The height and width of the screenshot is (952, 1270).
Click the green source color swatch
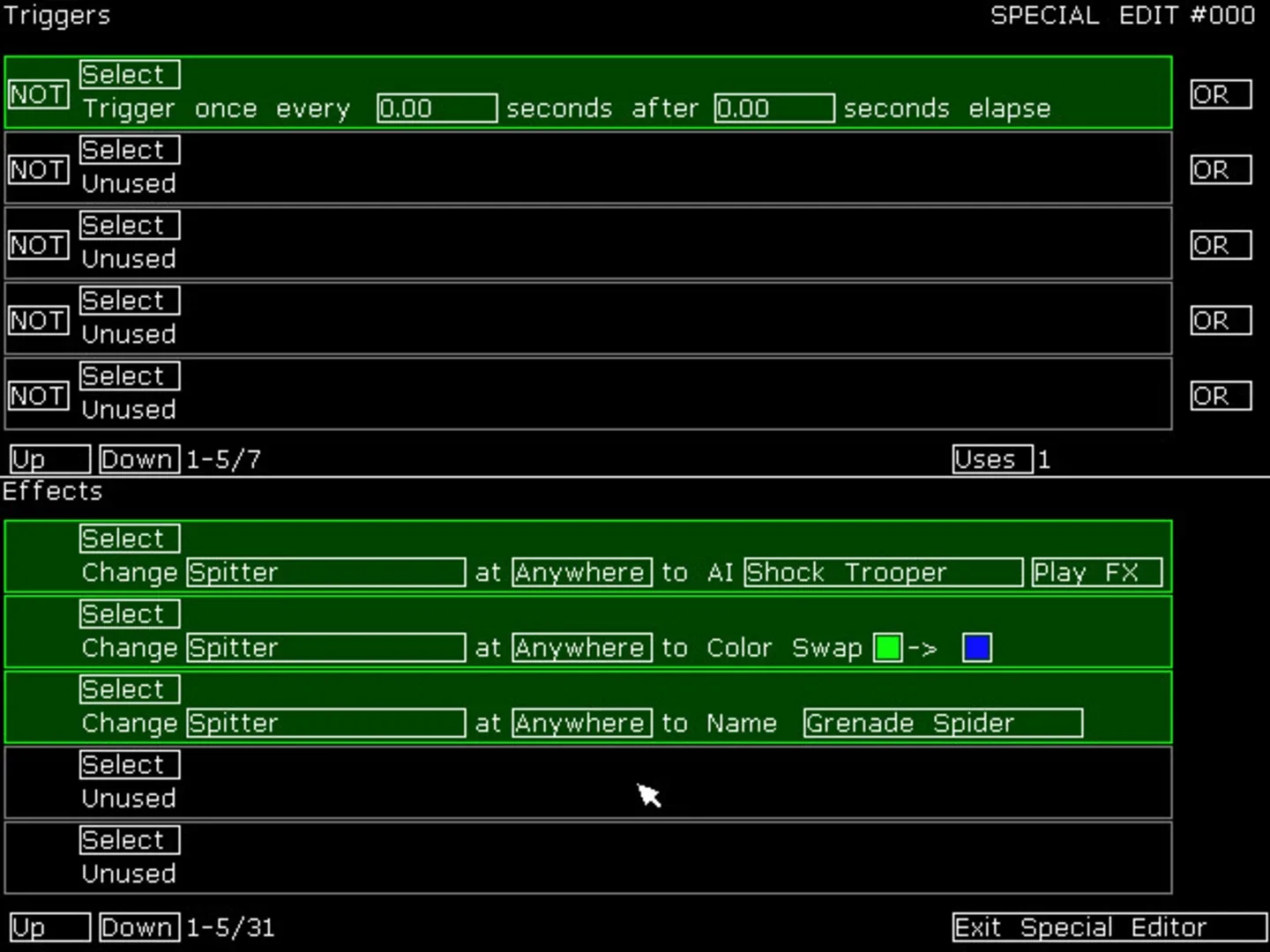(x=887, y=648)
